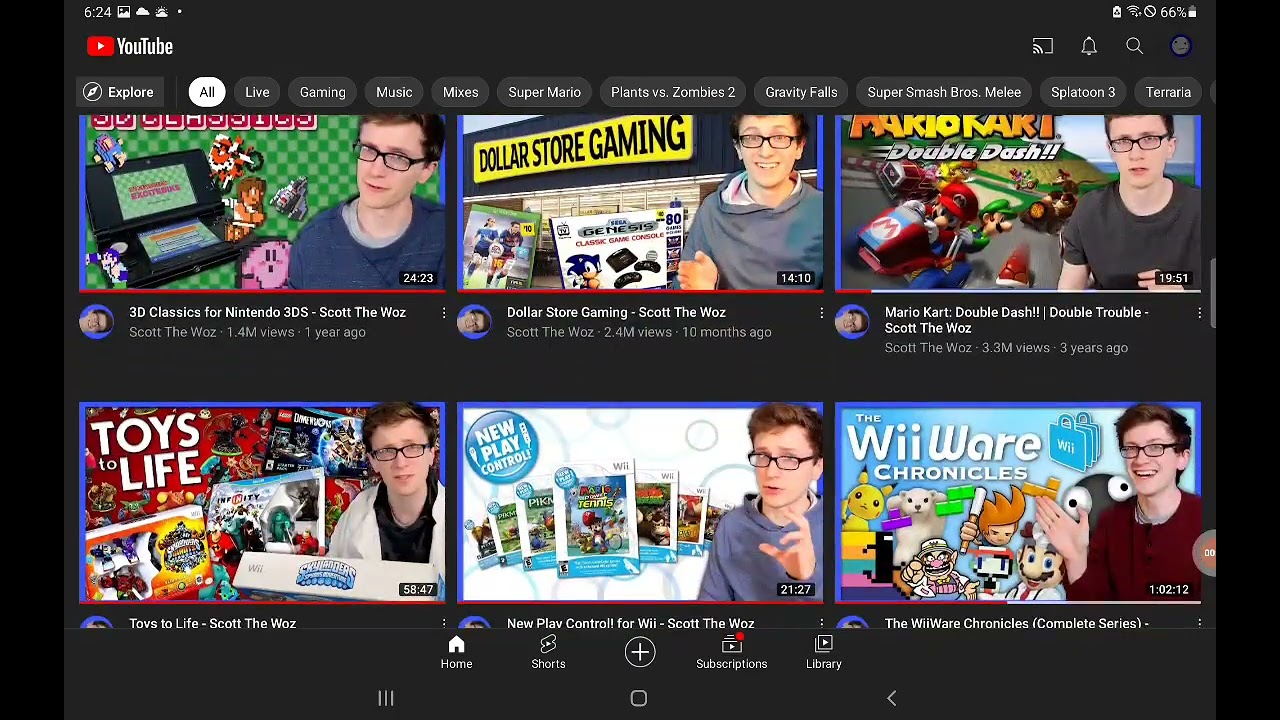Open the Explore compass chip
This screenshot has width=1280, height=720.
[119, 92]
